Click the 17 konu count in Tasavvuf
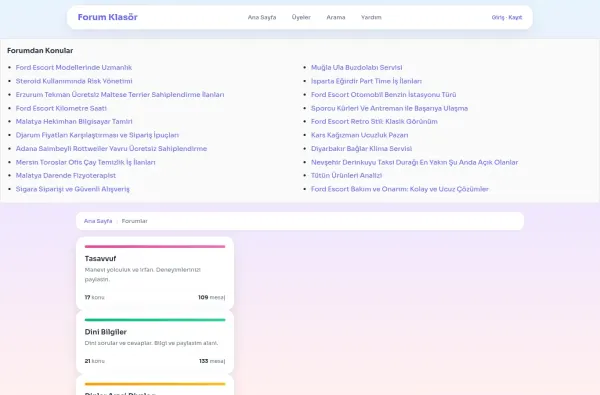Screen dimensions: 600x395 (95, 297)
